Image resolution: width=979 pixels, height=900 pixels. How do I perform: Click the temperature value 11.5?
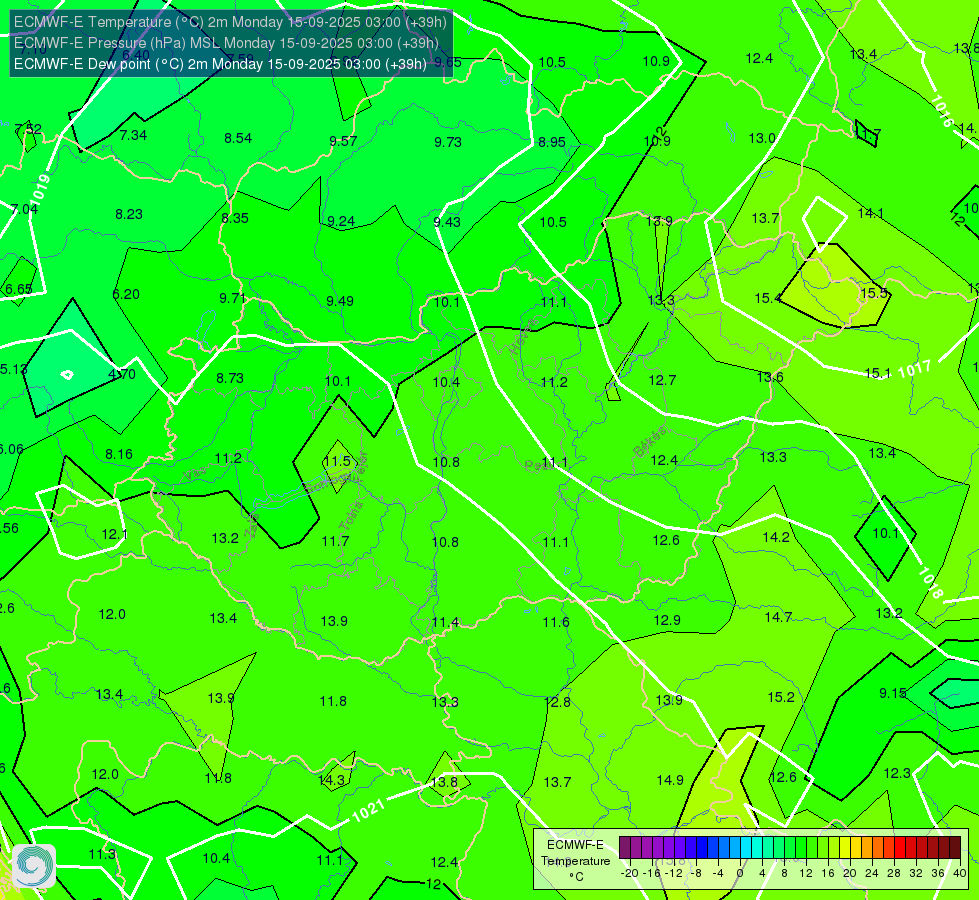click(x=337, y=461)
